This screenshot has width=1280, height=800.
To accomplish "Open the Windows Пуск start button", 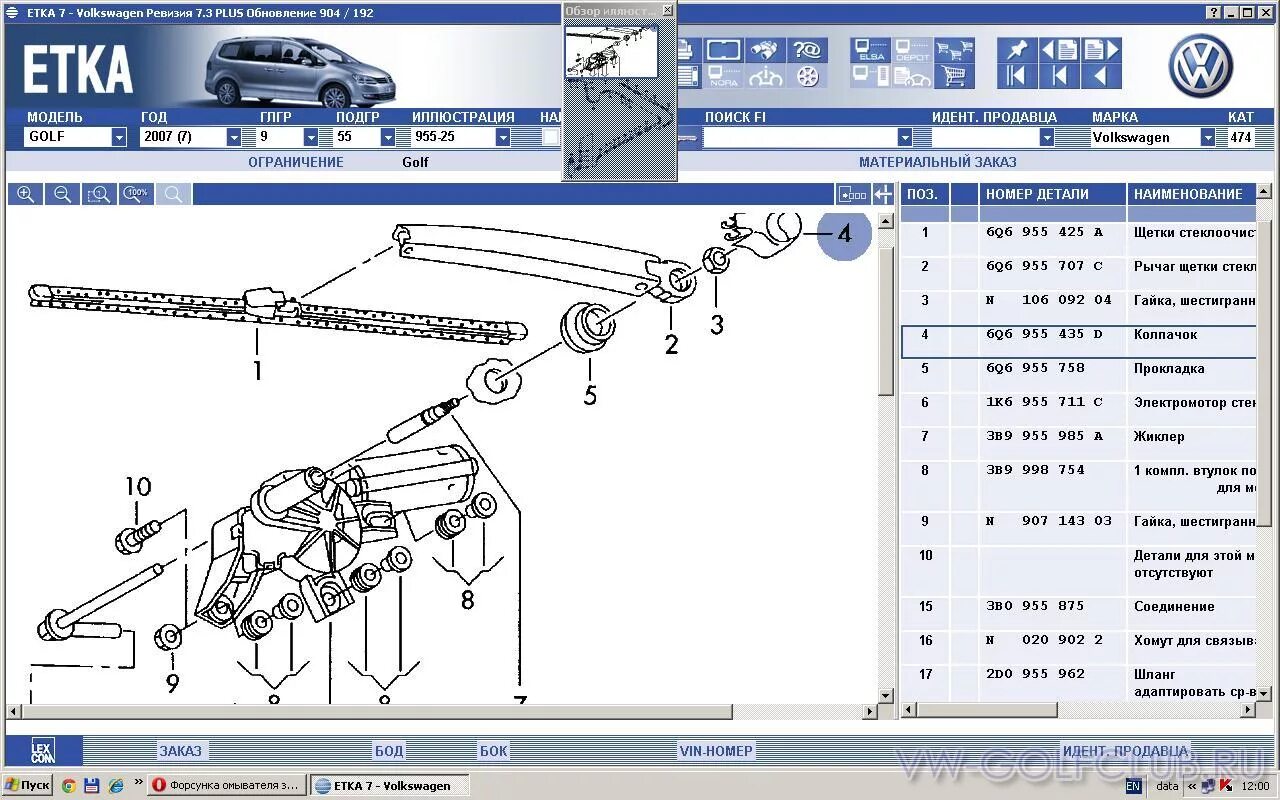I will click(x=27, y=785).
